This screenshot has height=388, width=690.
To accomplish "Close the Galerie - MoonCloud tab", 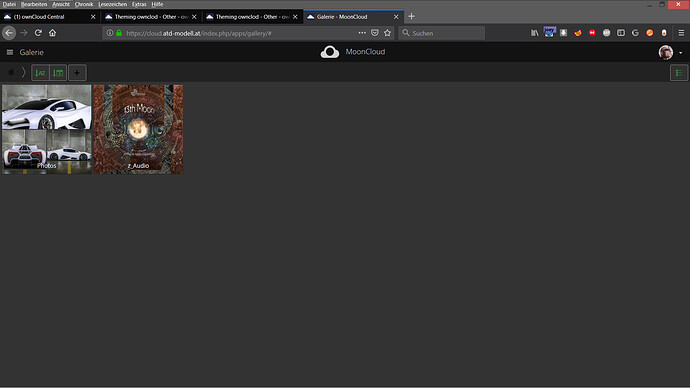I will [x=396, y=17].
